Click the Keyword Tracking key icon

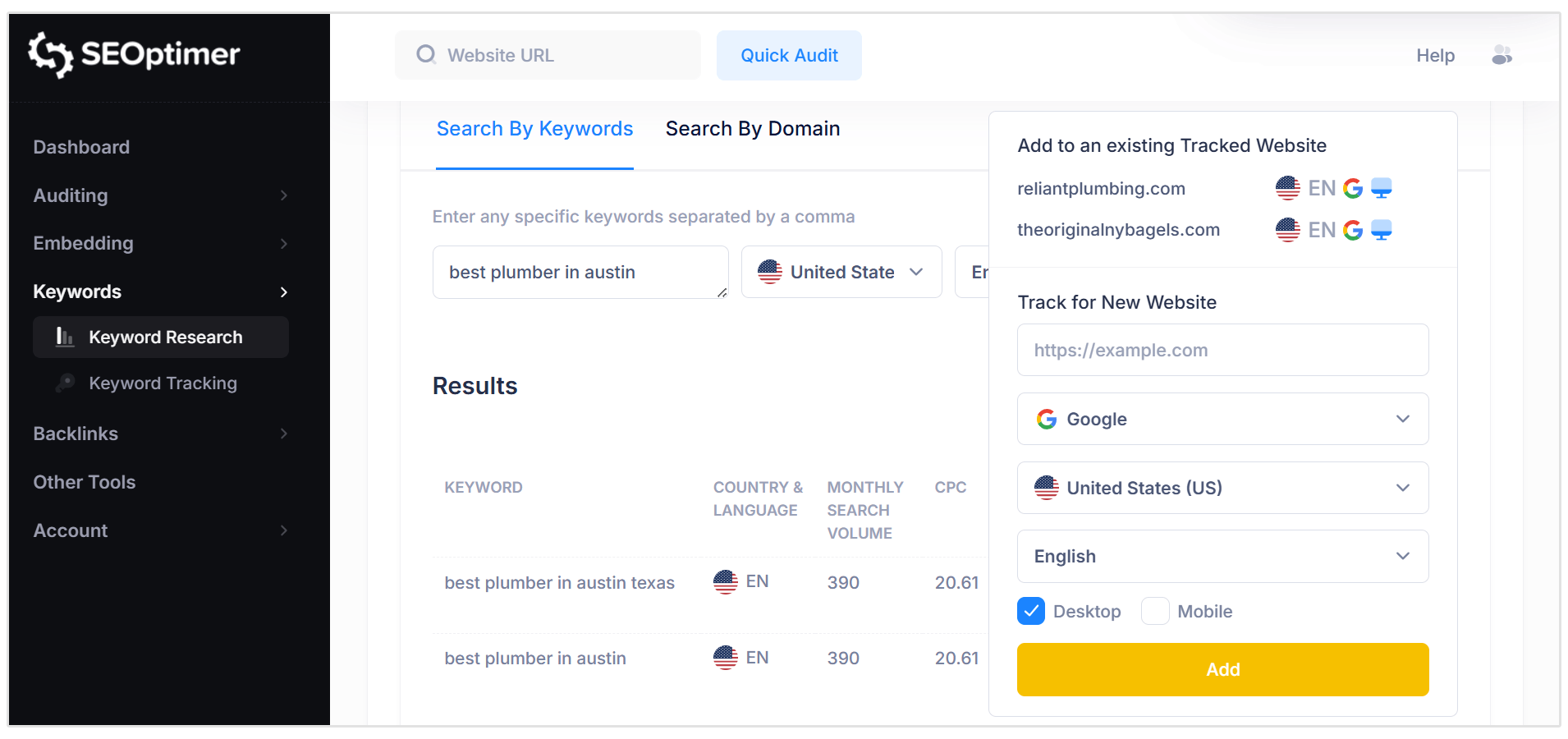pos(65,383)
